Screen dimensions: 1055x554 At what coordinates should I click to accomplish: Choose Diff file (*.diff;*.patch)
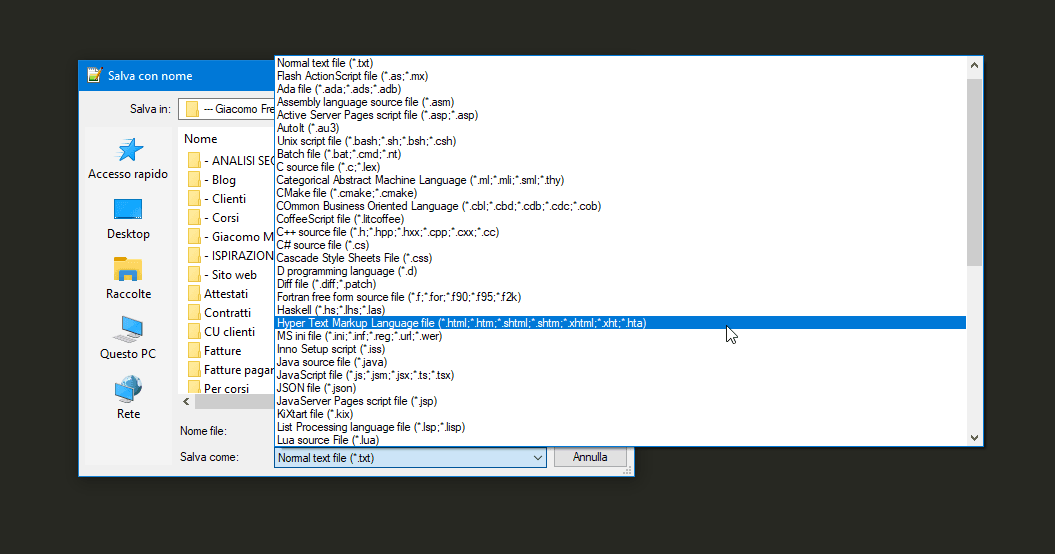(x=620, y=284)
